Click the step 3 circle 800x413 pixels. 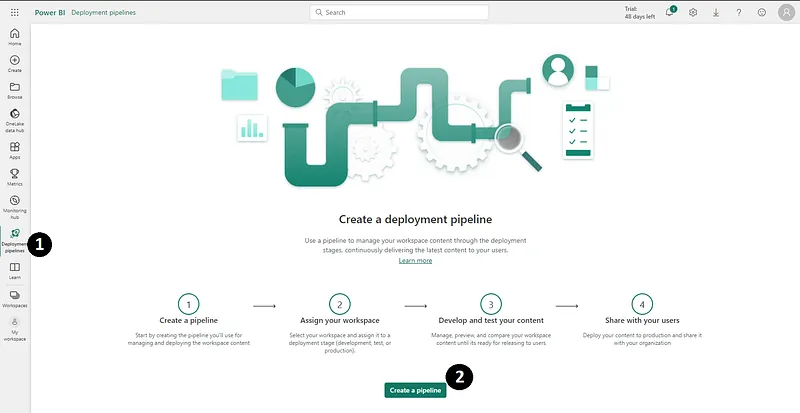coord(491,304)
